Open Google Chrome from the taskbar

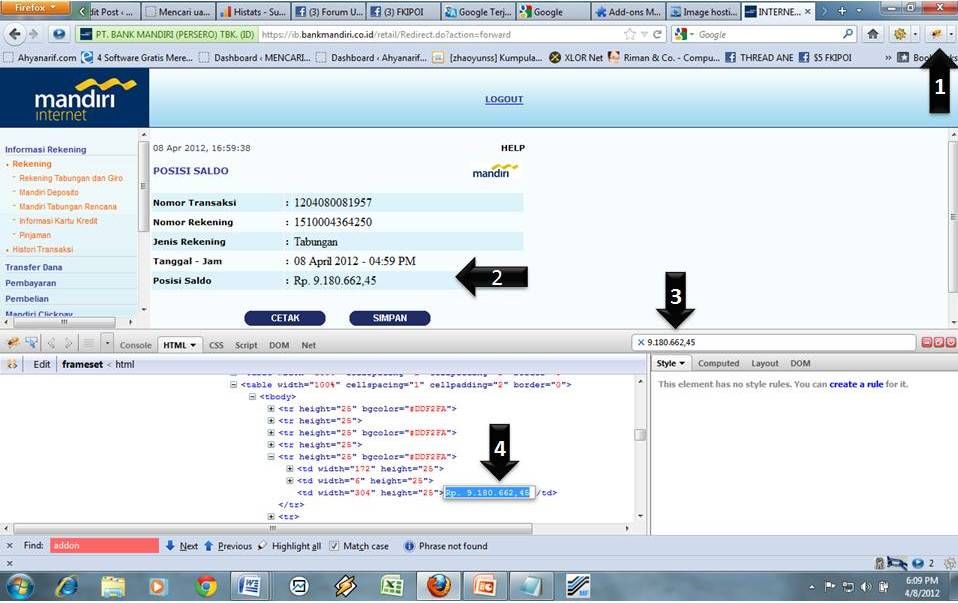[206, 587]
